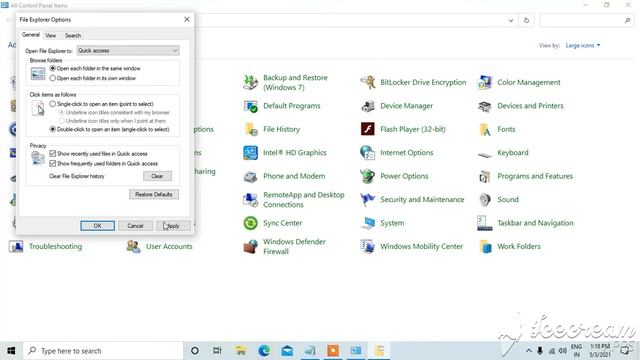
Task: Click the Cancel button
Action: click(x=135, y=226)
